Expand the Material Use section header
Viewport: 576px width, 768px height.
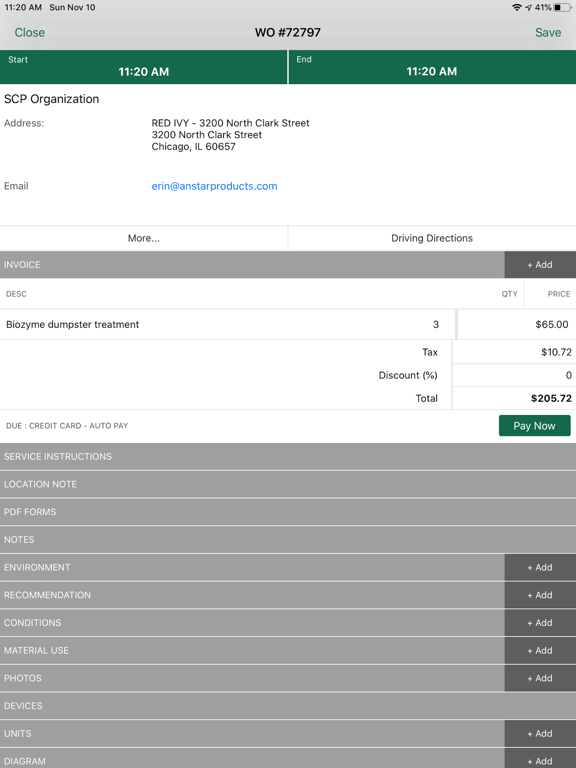point(252,650)
